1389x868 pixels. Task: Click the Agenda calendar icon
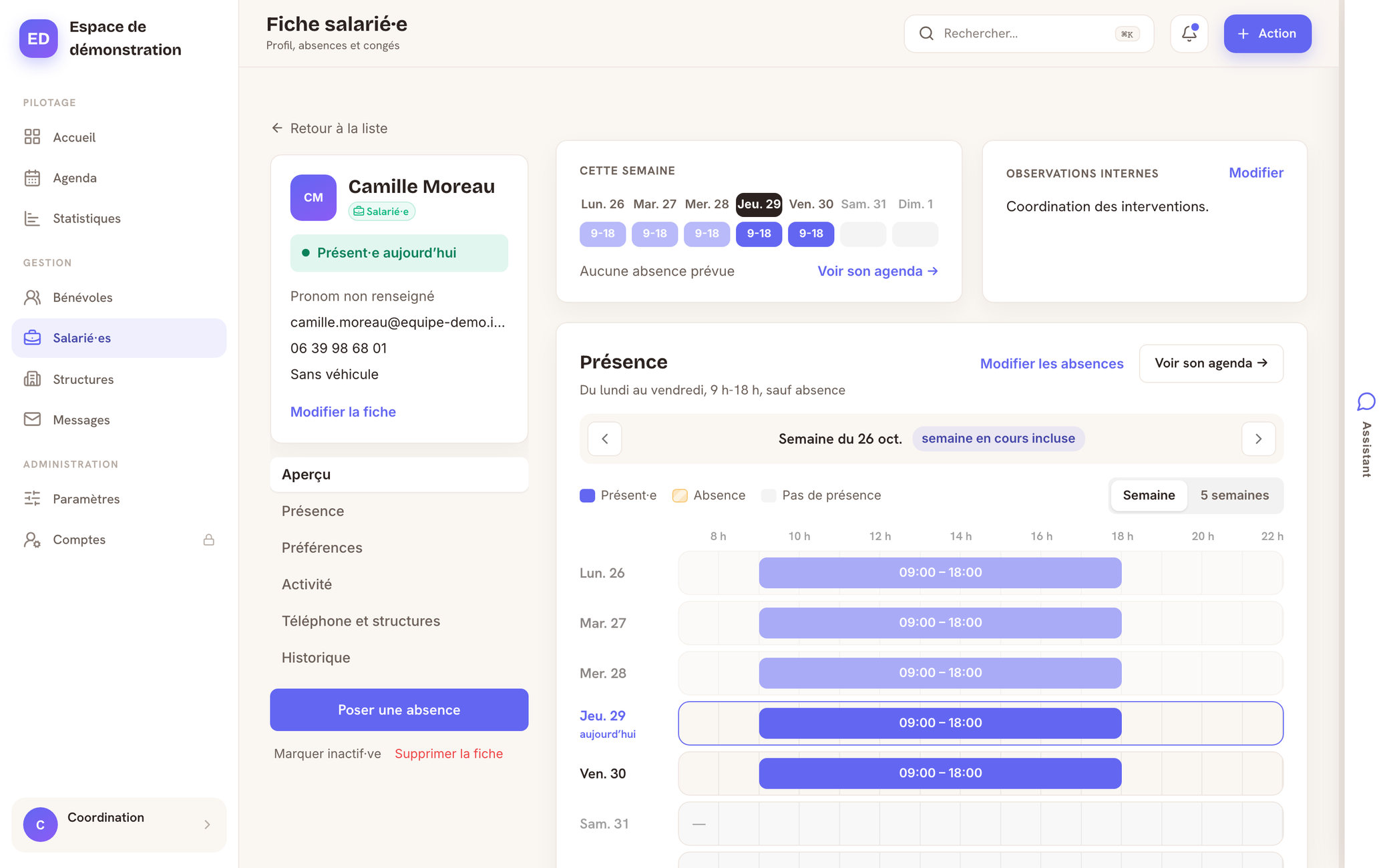click(32, 178)
